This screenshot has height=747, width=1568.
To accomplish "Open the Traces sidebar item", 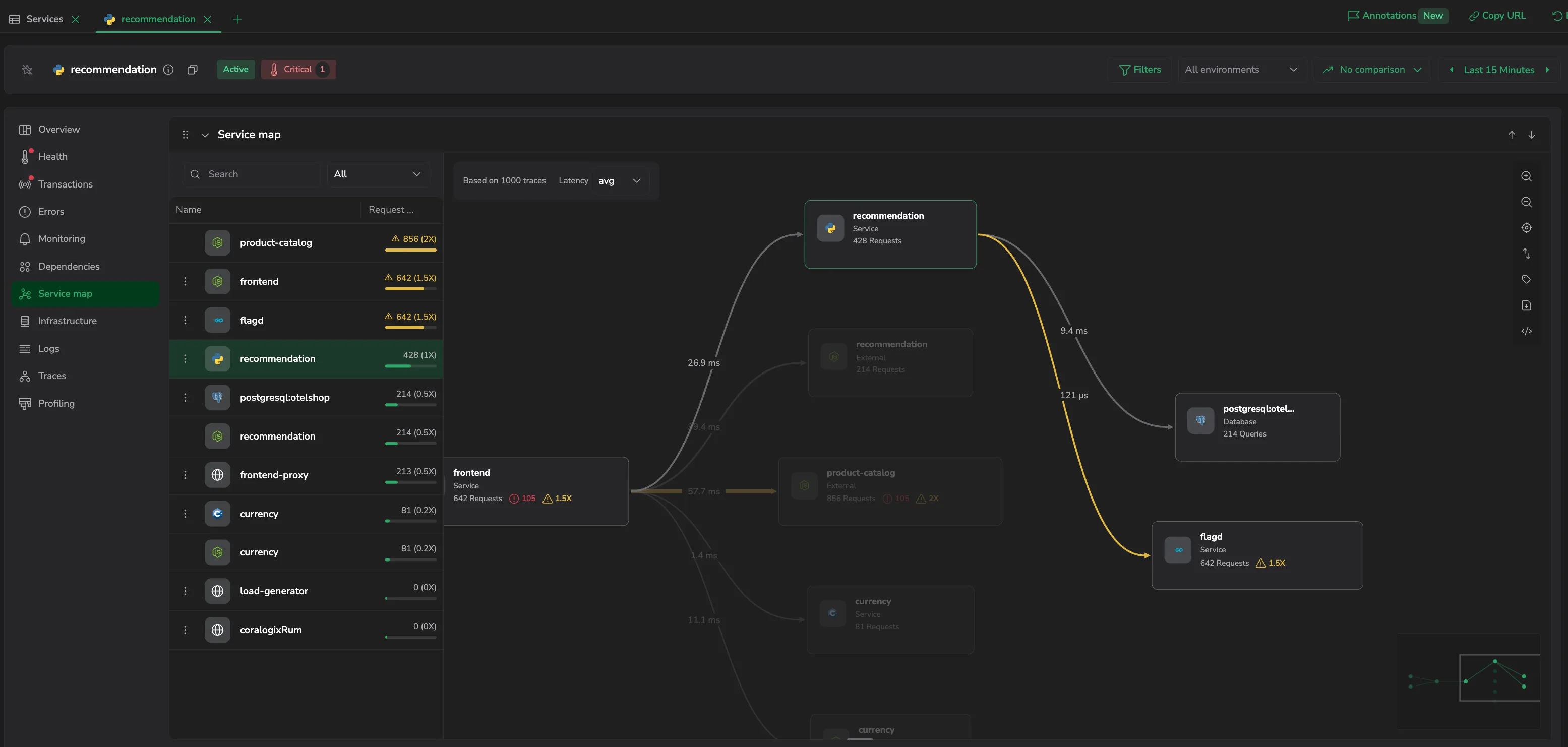I will 85,376.
